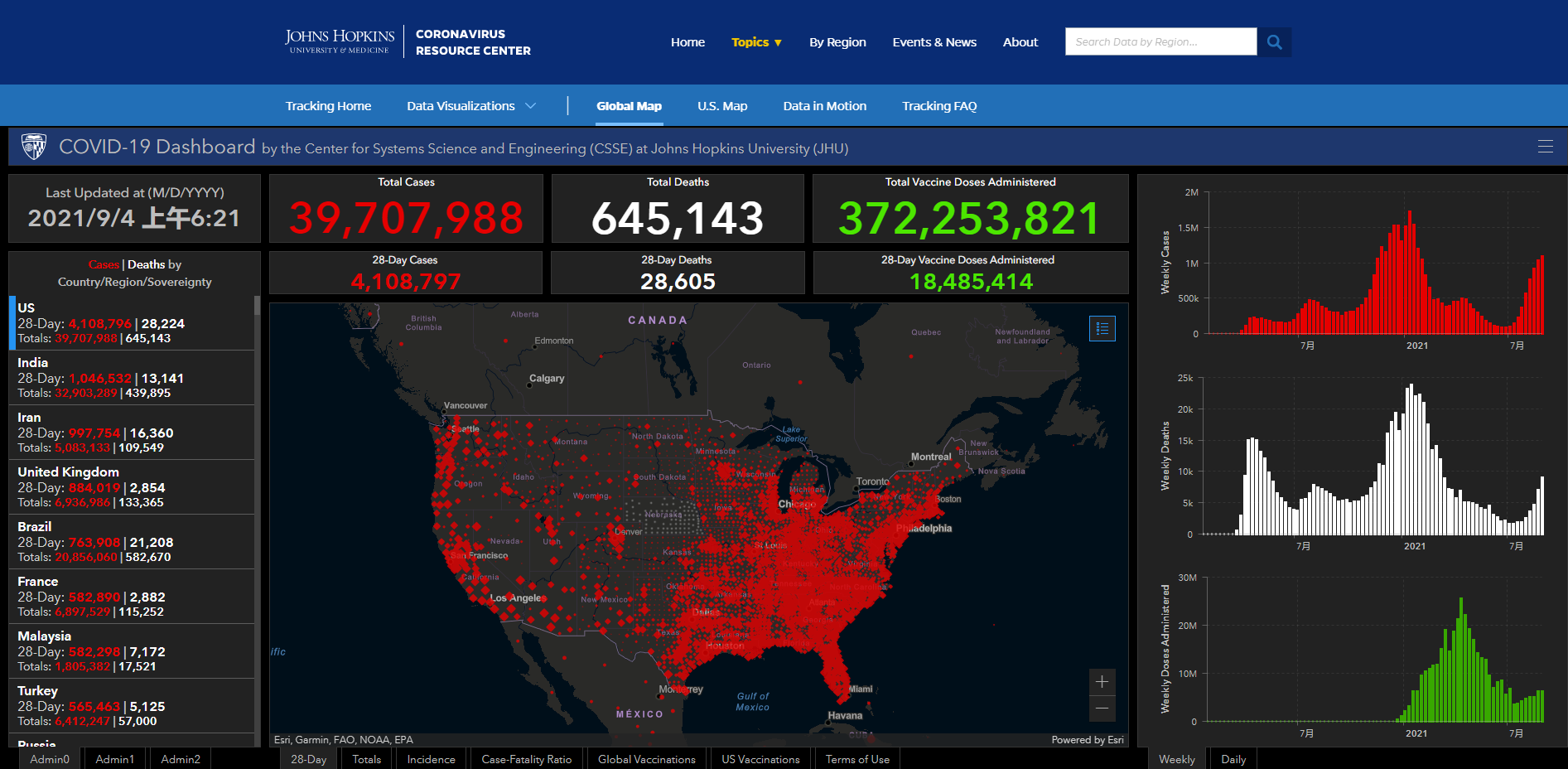Viewport: 1568px width, 769px height.
Task: Click the Weekly Cases red bar chart
Action: click(1375, 264)
